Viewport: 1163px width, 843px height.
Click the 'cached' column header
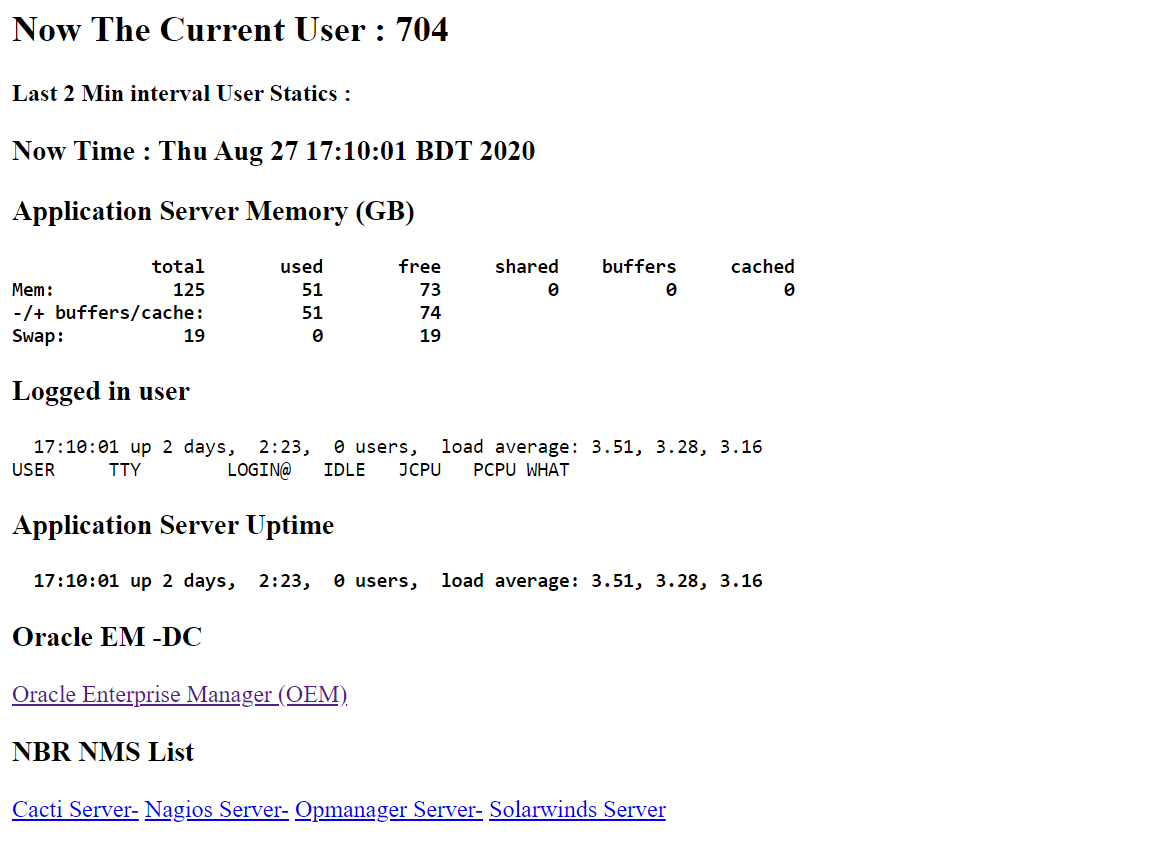point(762,266)
